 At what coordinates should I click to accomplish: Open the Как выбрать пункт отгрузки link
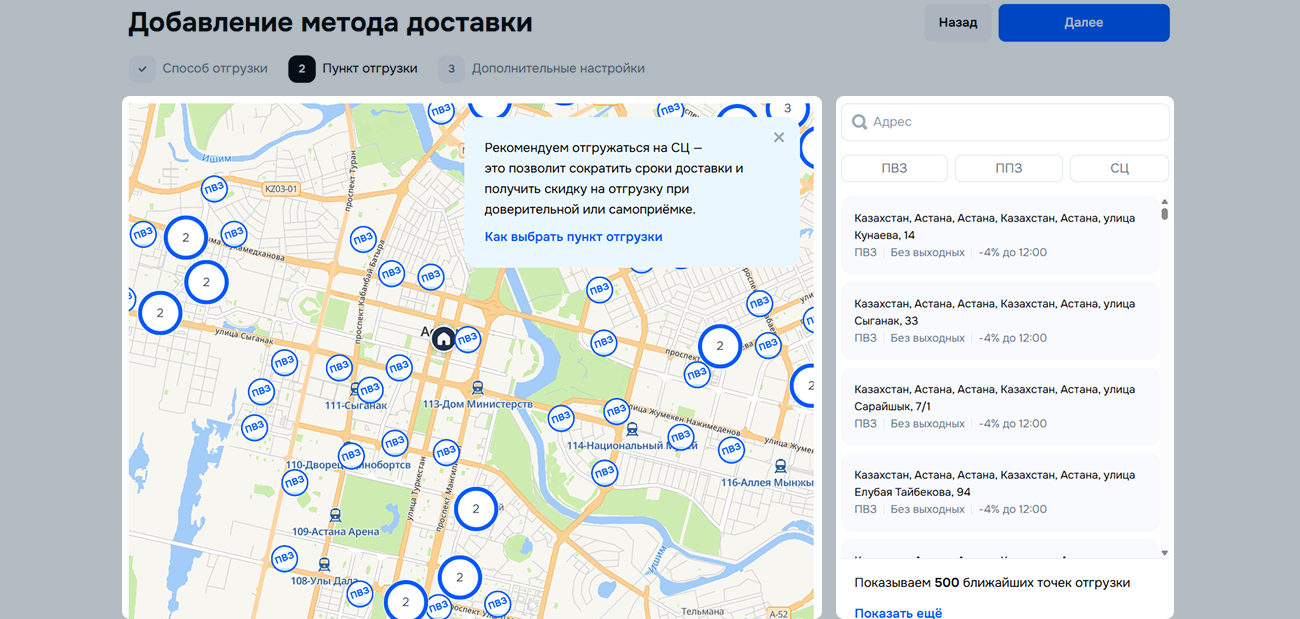[573, 237]
